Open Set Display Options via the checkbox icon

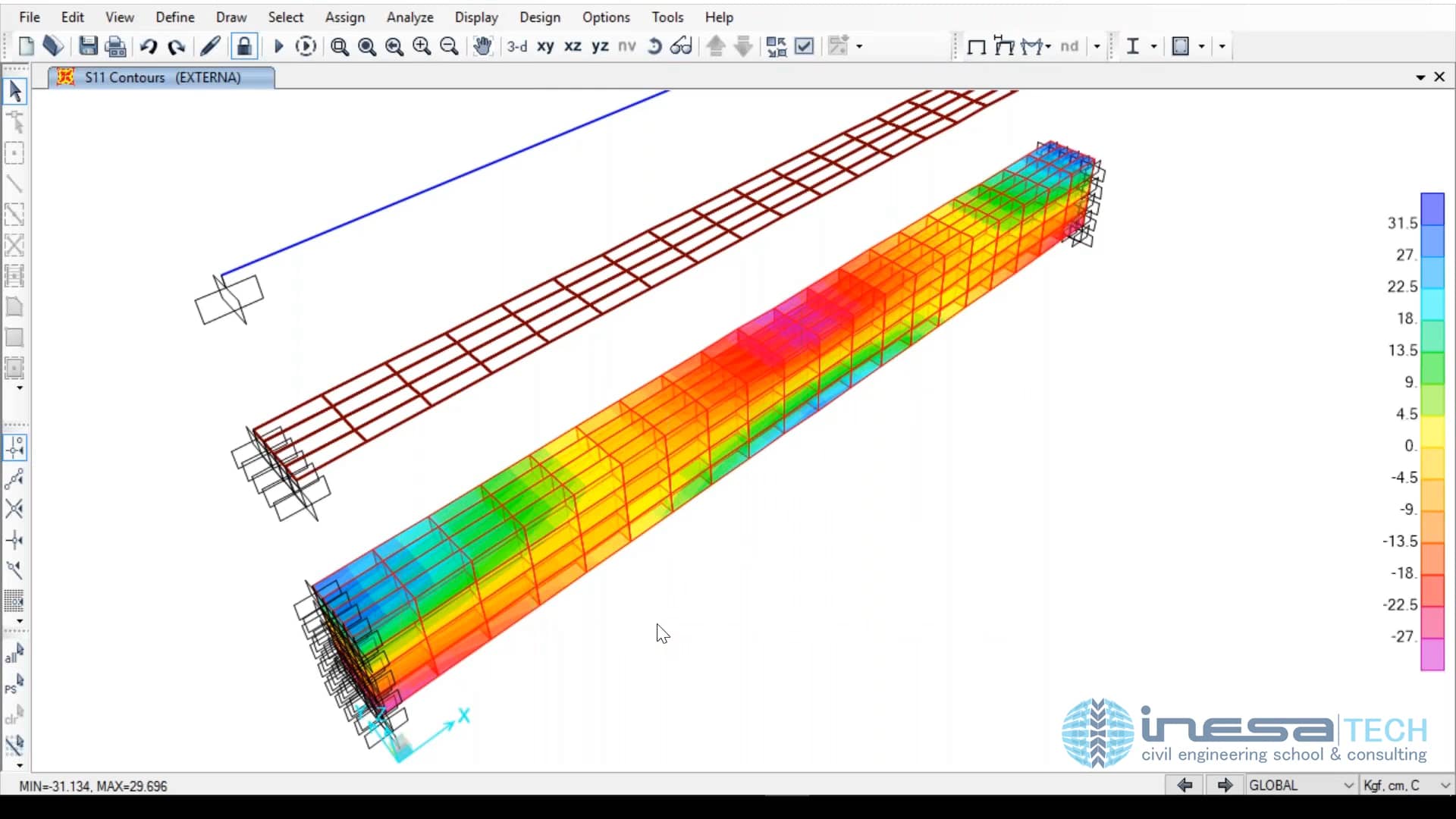click(x=804, y=45)
